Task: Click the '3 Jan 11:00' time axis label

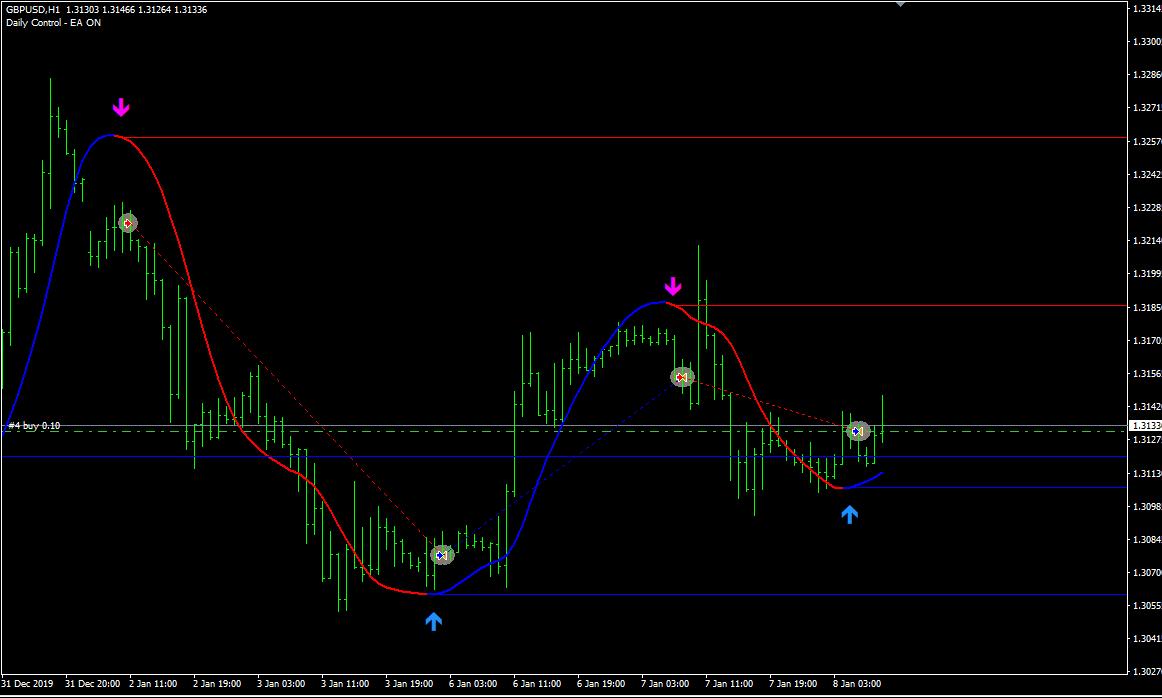Action: pos(345,684)
